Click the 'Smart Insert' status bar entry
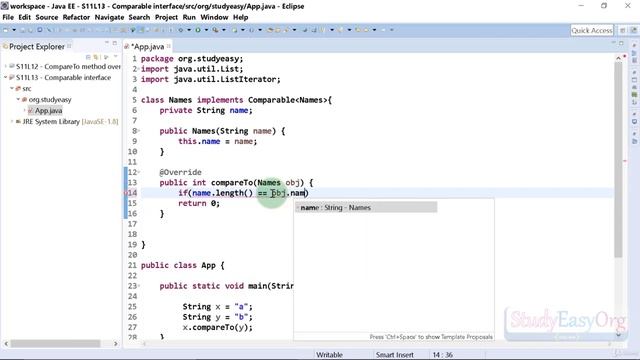 click(395, 355)
